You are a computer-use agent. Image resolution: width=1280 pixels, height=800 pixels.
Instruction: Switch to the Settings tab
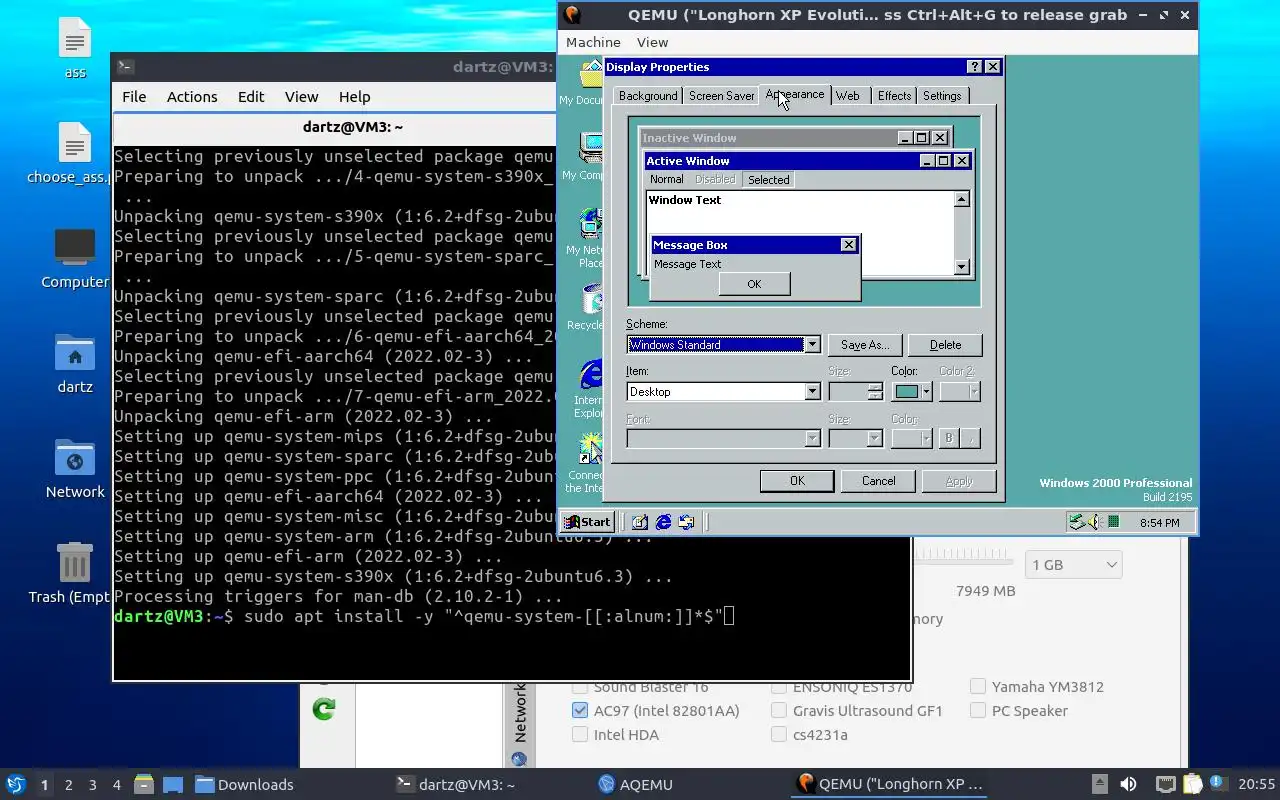click(942, 96)
